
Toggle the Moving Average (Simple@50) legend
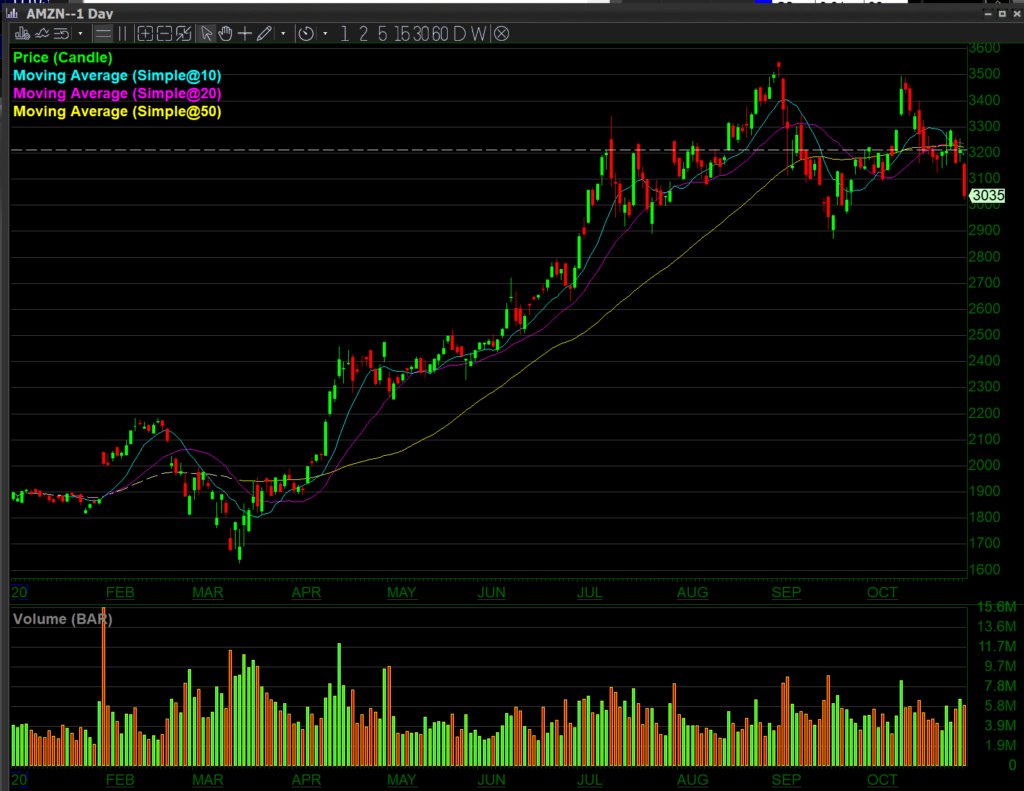(x=117, y=111)
